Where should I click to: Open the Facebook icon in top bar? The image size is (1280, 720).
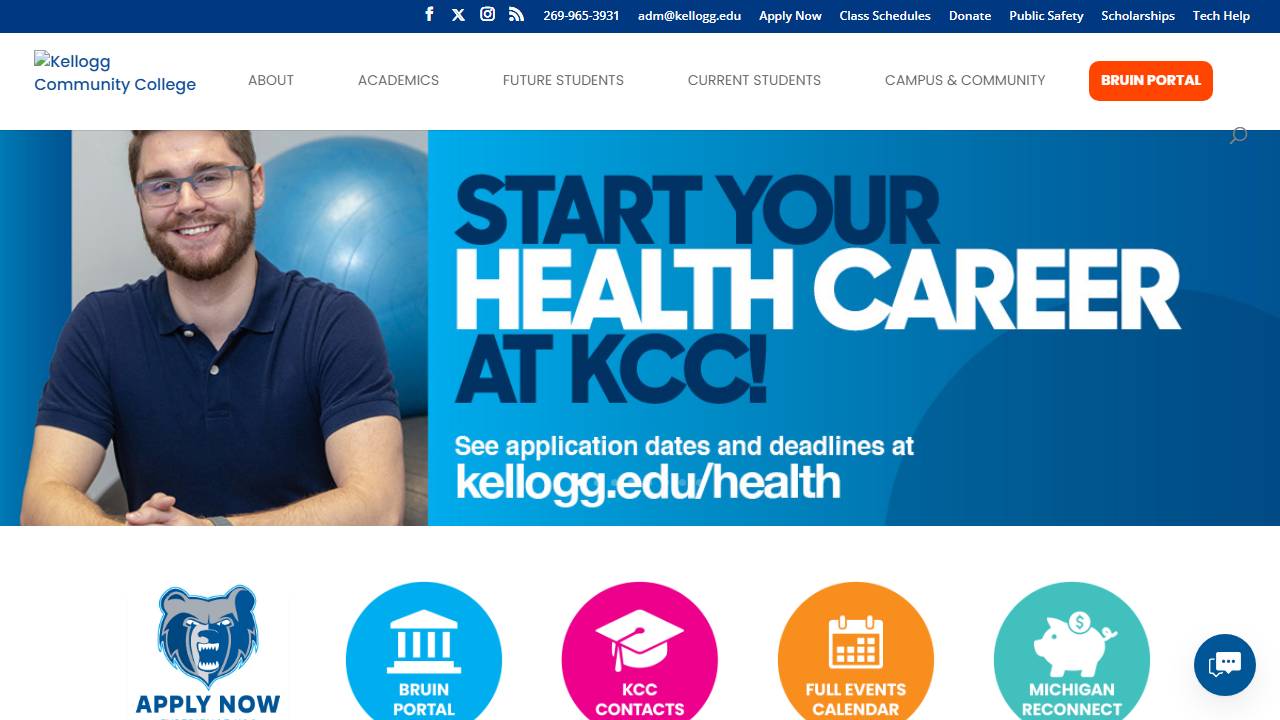tap(429, 14)
